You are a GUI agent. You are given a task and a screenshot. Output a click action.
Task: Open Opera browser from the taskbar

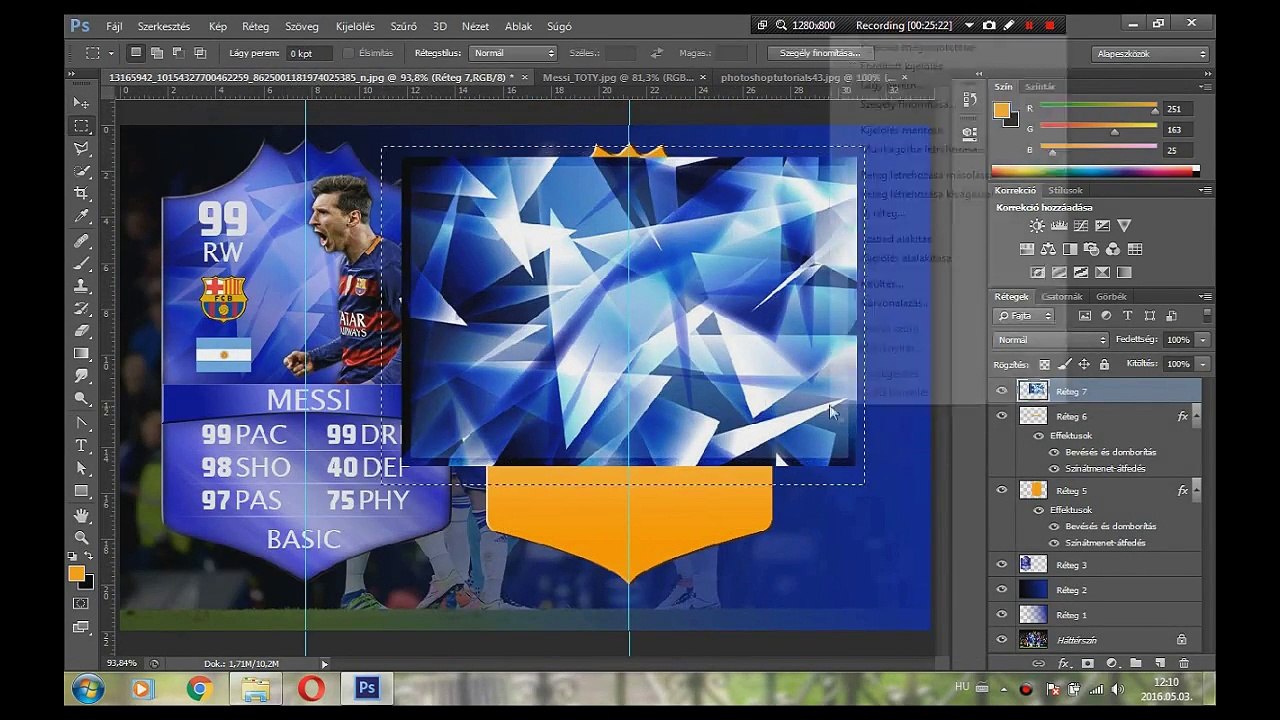coord(311,689)
